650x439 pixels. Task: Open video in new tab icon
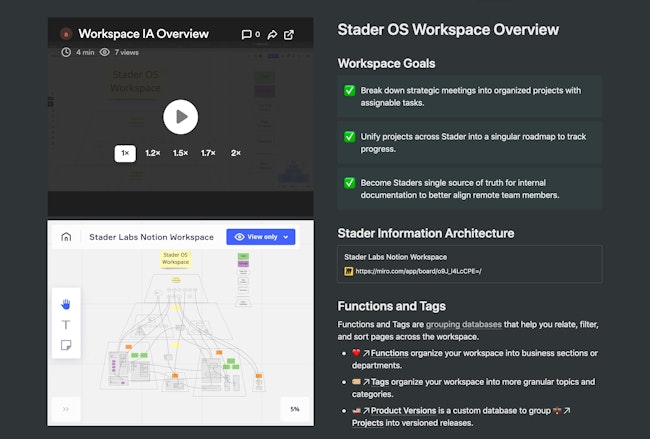pos(289,34)
